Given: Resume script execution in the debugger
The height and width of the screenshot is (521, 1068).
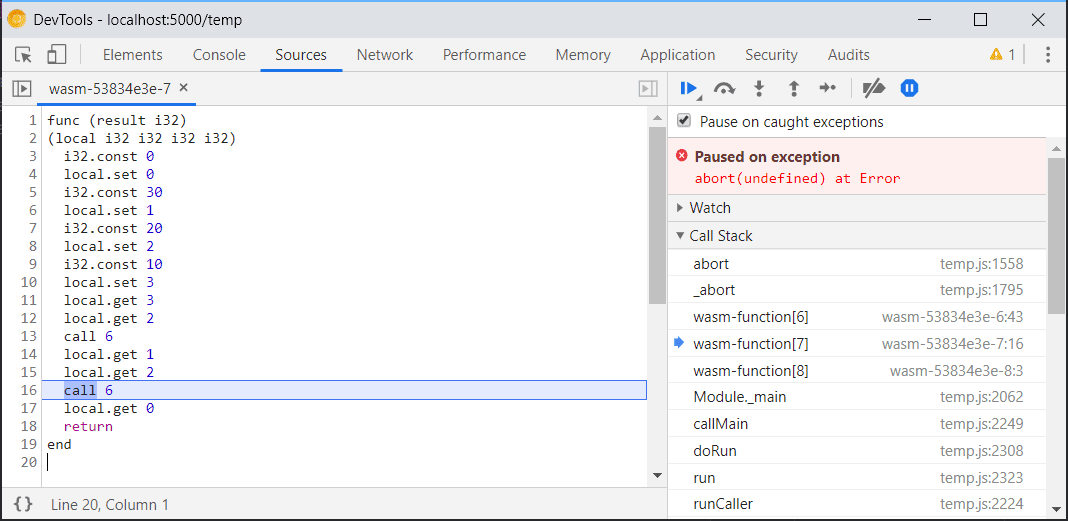Looking at the screenshot, I should (x=688, y=89).
